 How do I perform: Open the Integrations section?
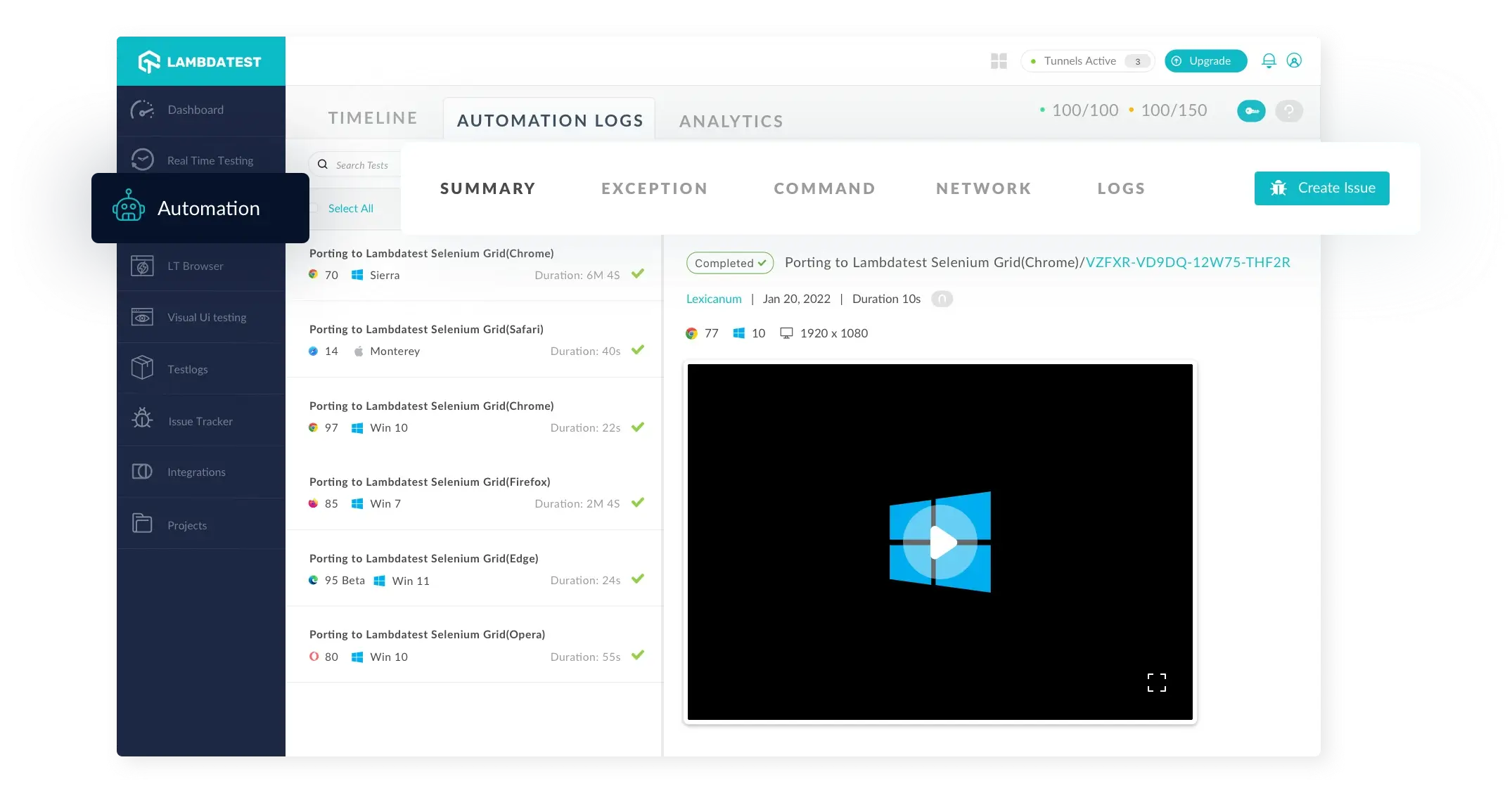click(196, 471)
